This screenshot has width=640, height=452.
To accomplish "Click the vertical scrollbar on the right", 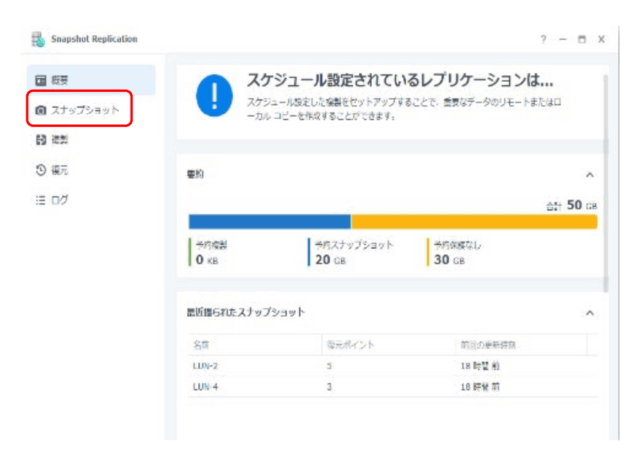I will pyautogui.click(x=605, y=180).
